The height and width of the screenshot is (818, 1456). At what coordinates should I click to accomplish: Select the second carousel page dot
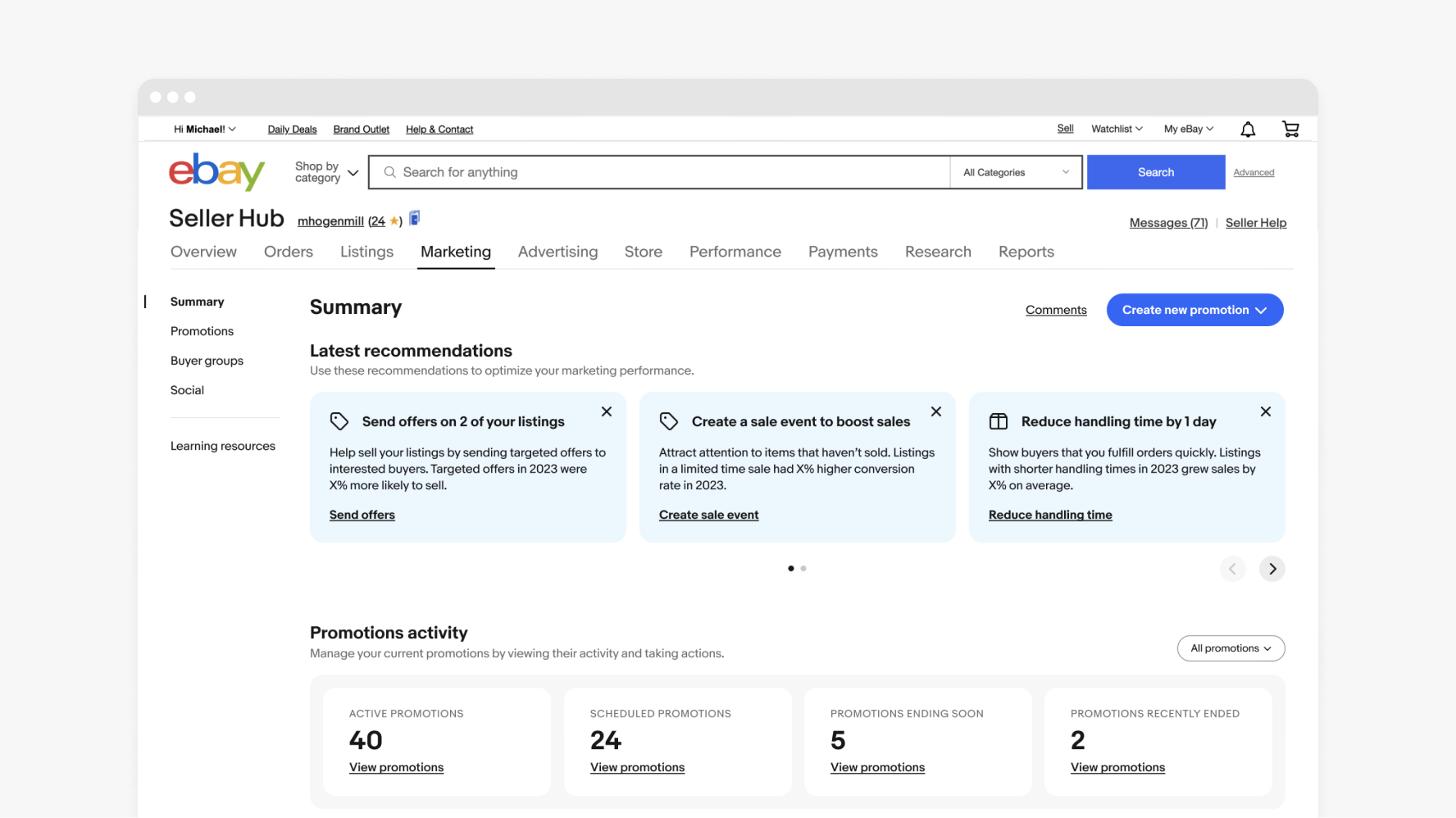(x=803, y=568)
